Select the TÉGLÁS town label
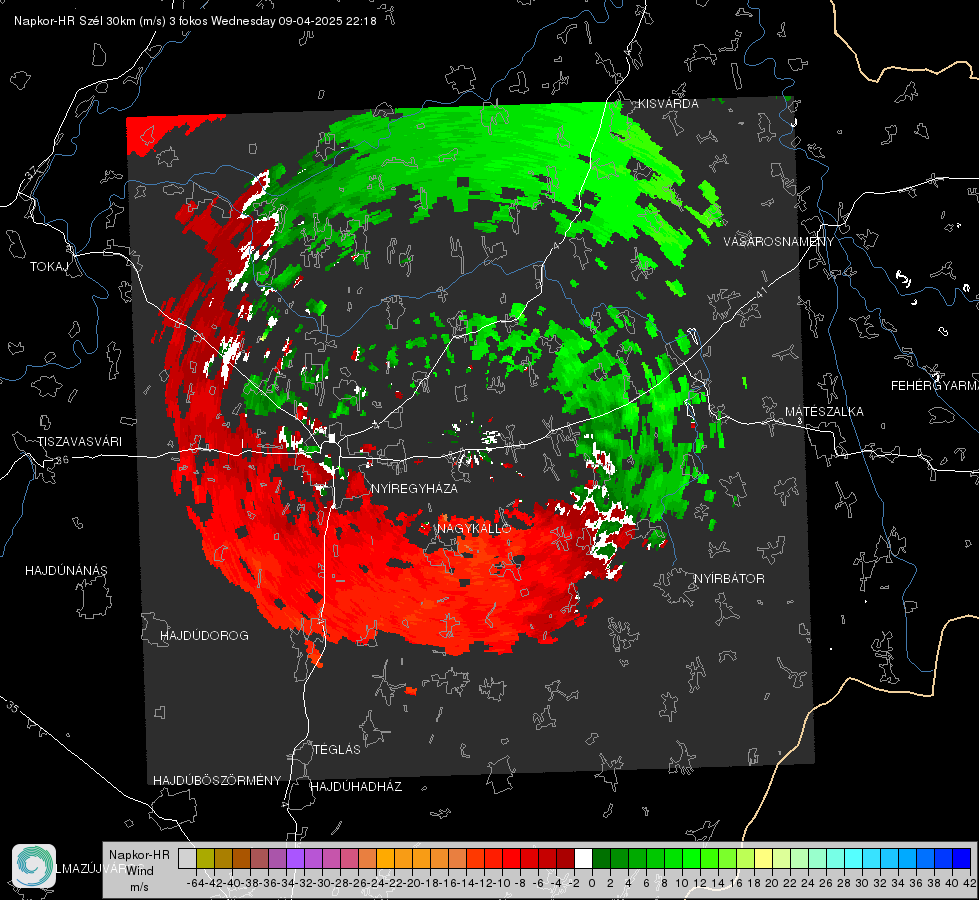The image size is (979, 900). (337, 750)
